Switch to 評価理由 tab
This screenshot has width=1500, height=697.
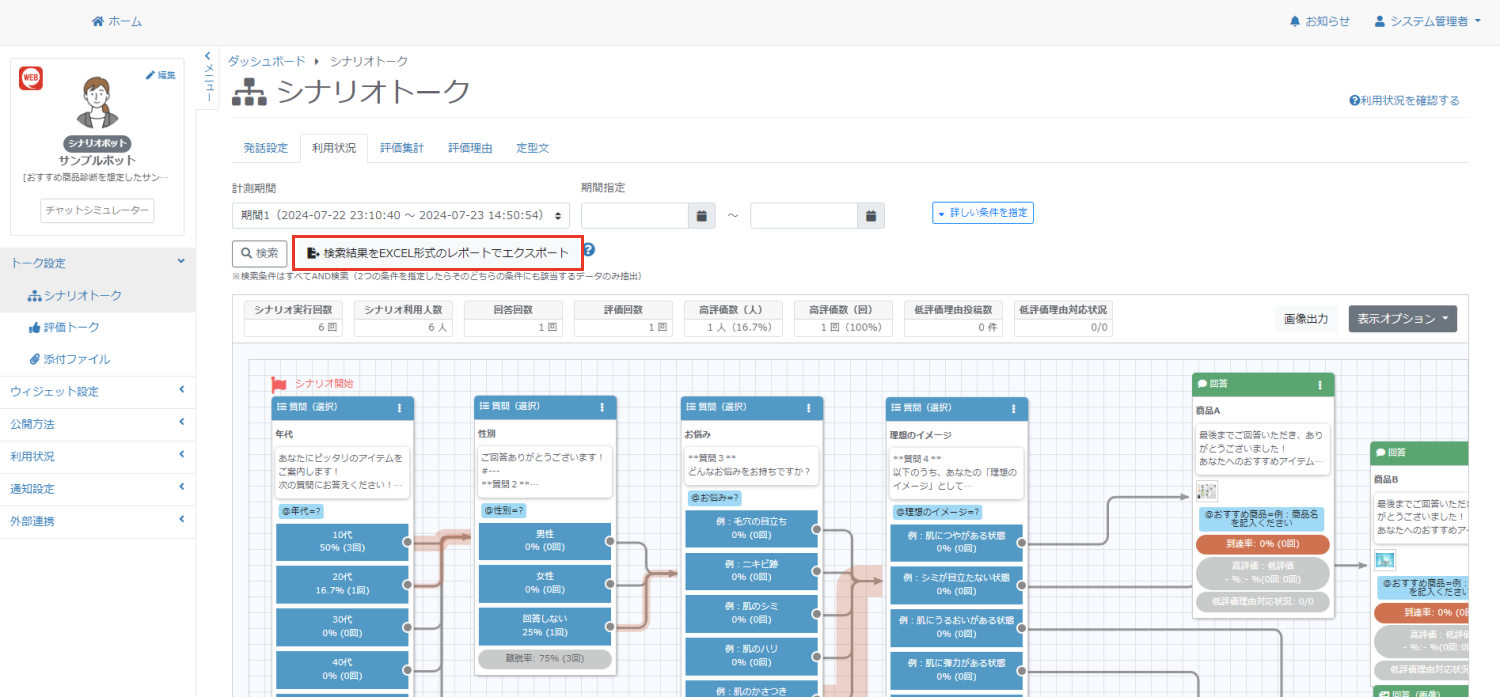click(x=470, y=148)
